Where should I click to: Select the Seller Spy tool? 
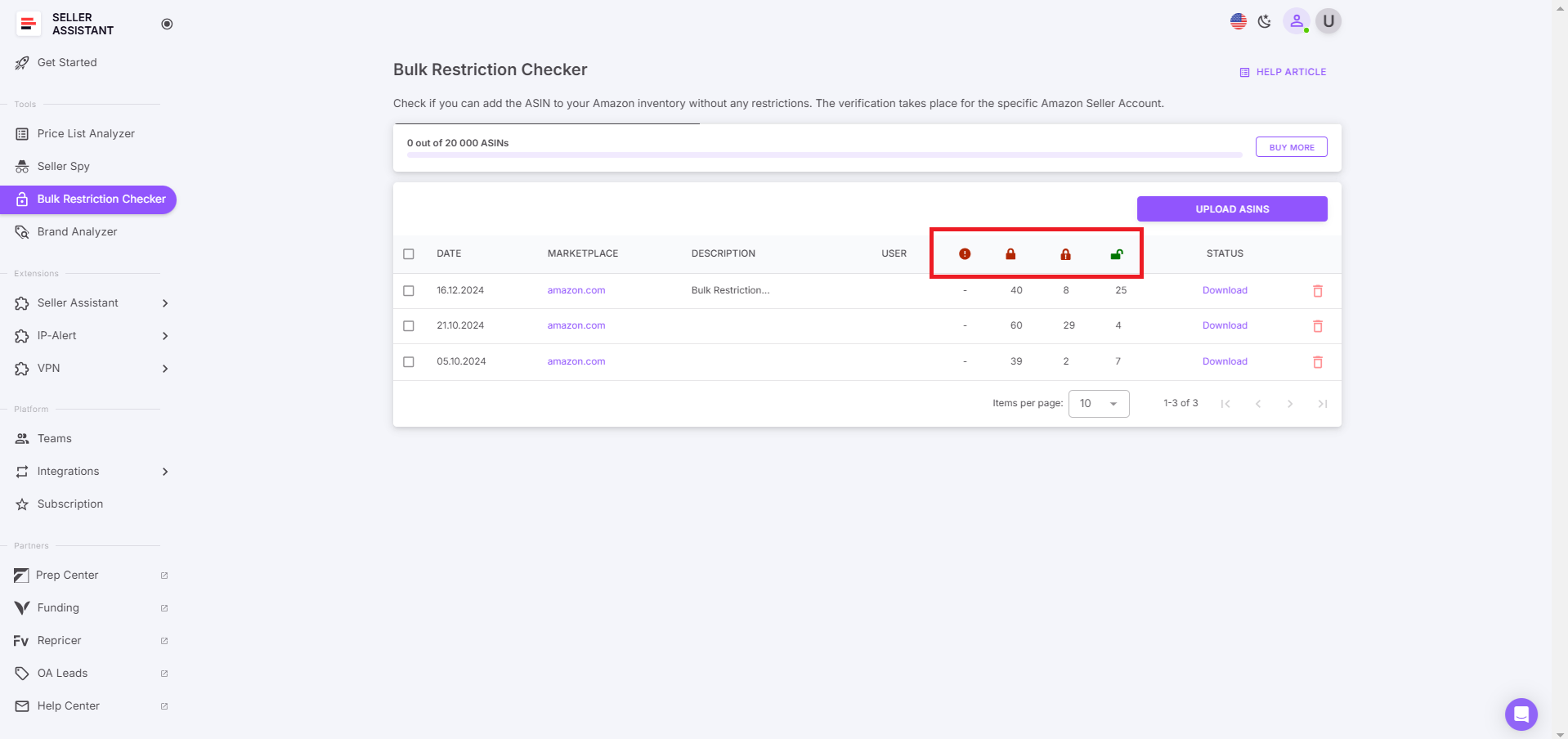[63, 166]
